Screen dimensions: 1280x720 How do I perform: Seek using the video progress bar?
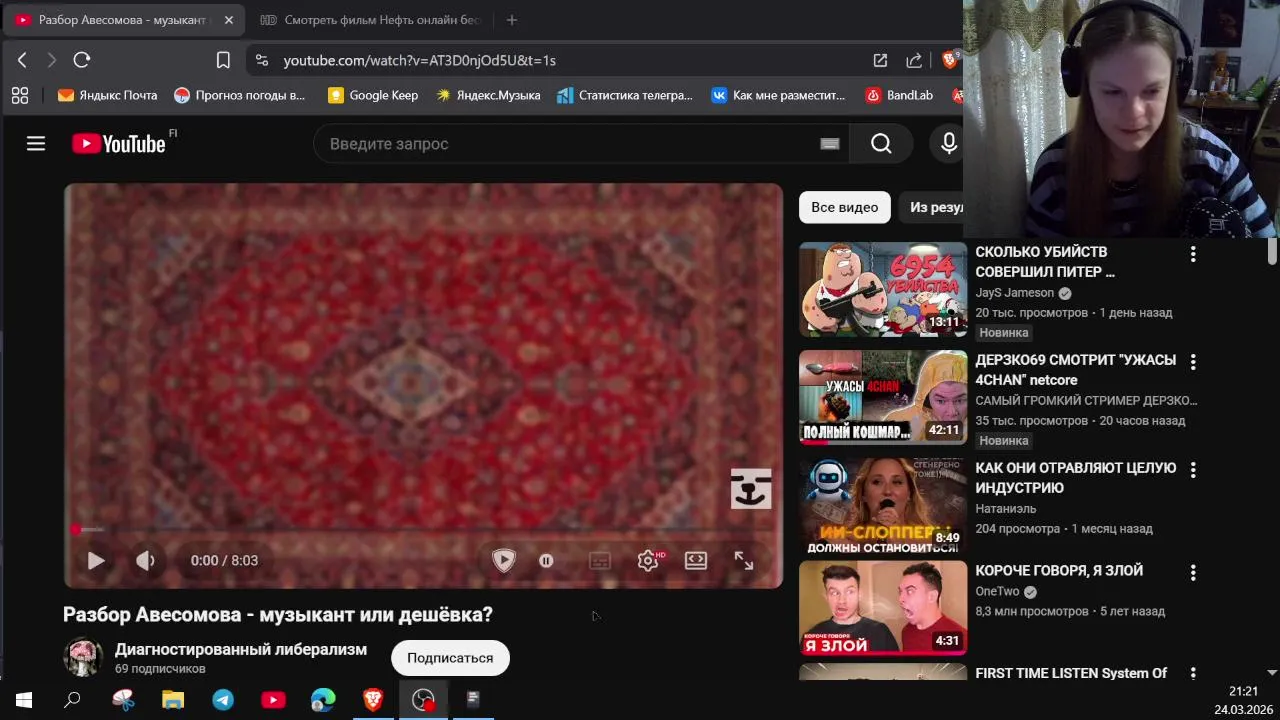423,530
